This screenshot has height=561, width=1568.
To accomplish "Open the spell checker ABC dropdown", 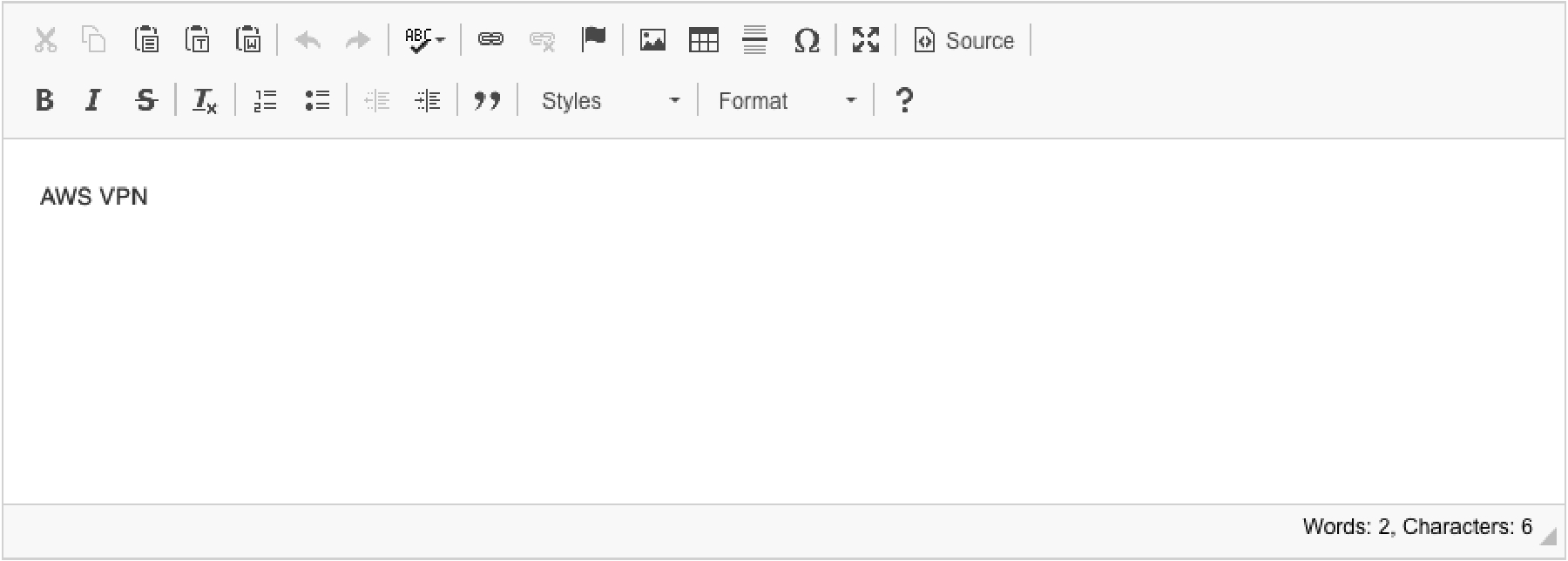I will [x=425, y=40].
